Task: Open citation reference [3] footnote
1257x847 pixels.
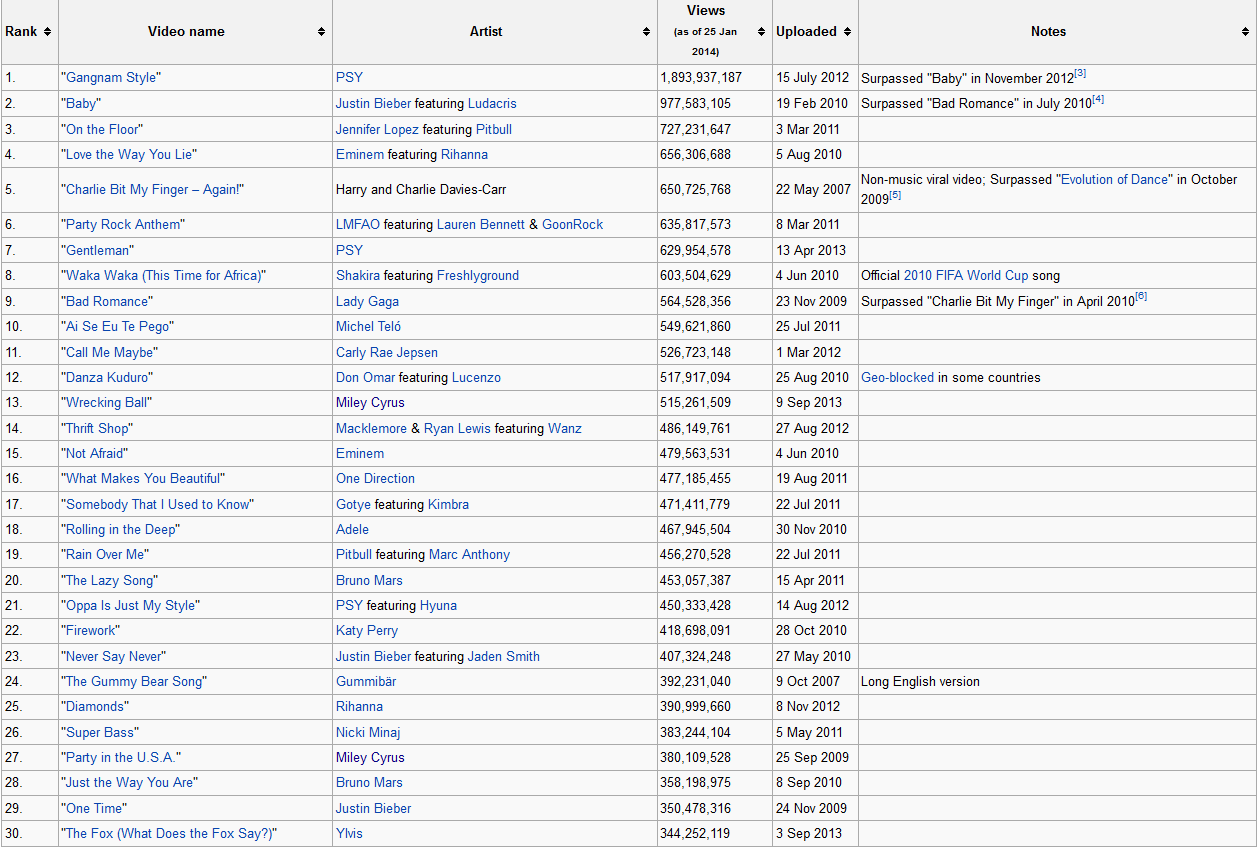Action: pyautogui.click(x=1080, y=73)
